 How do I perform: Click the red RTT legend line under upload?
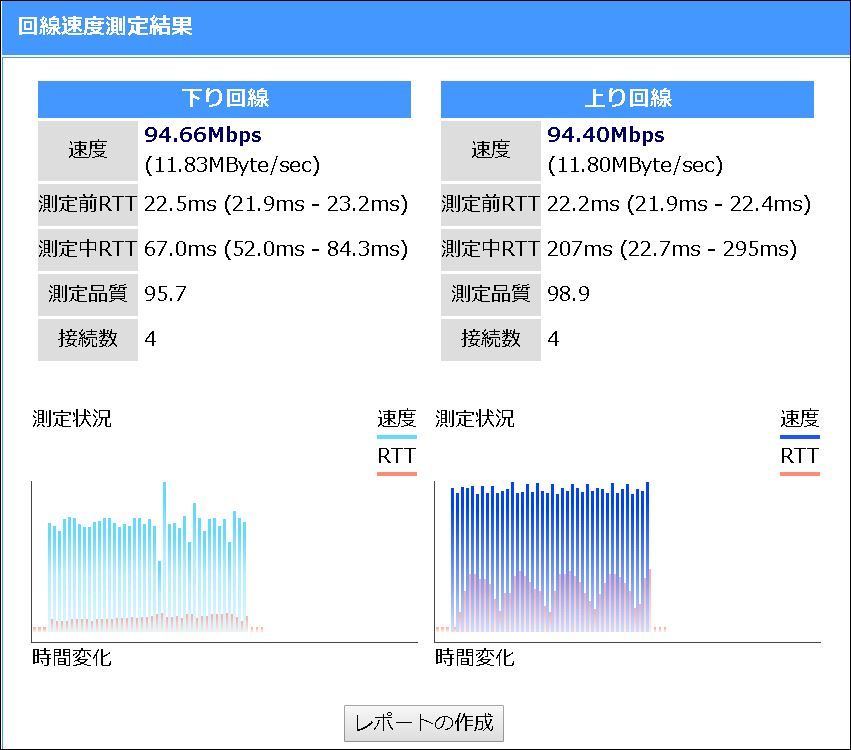(x=799, y=473)
